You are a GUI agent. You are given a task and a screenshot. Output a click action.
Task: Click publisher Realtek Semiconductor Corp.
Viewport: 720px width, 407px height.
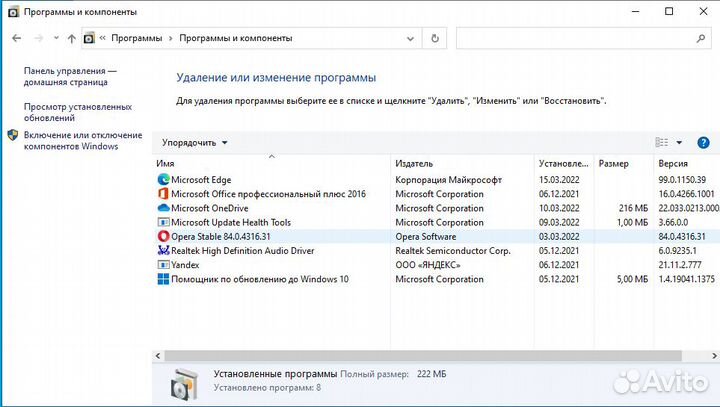tap(453, 251)
